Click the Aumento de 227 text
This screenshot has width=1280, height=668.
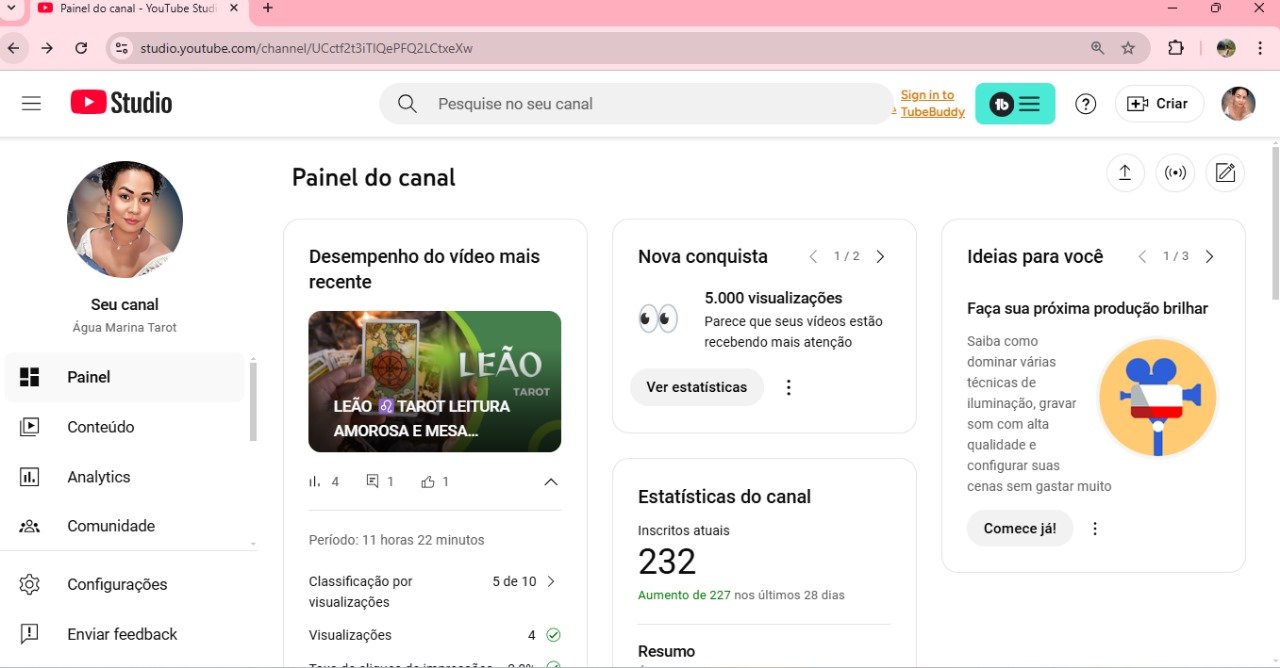683,595
